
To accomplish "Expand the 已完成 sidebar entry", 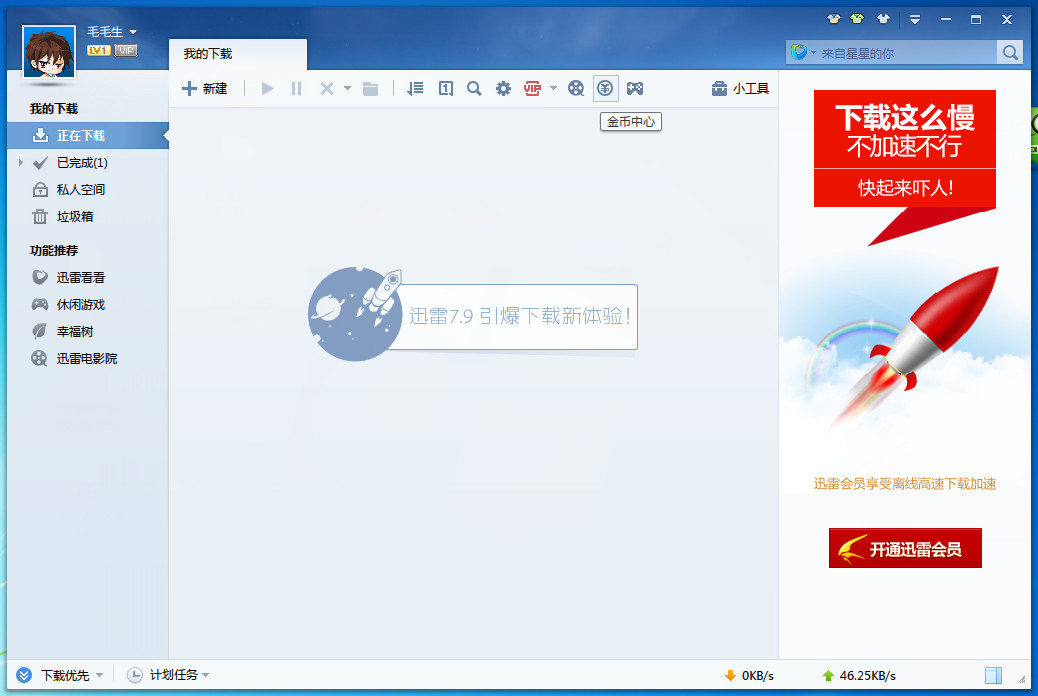I will tap(22, 162).
